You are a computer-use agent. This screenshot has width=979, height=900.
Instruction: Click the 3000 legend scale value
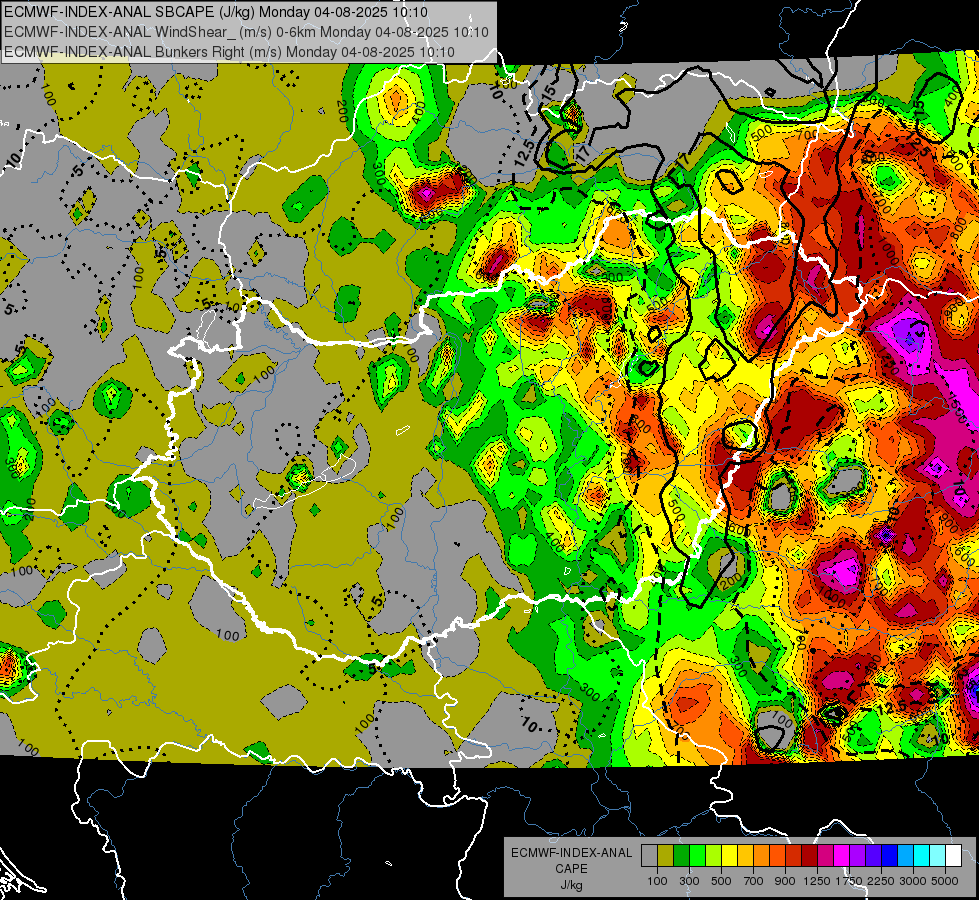click(913, 881)
